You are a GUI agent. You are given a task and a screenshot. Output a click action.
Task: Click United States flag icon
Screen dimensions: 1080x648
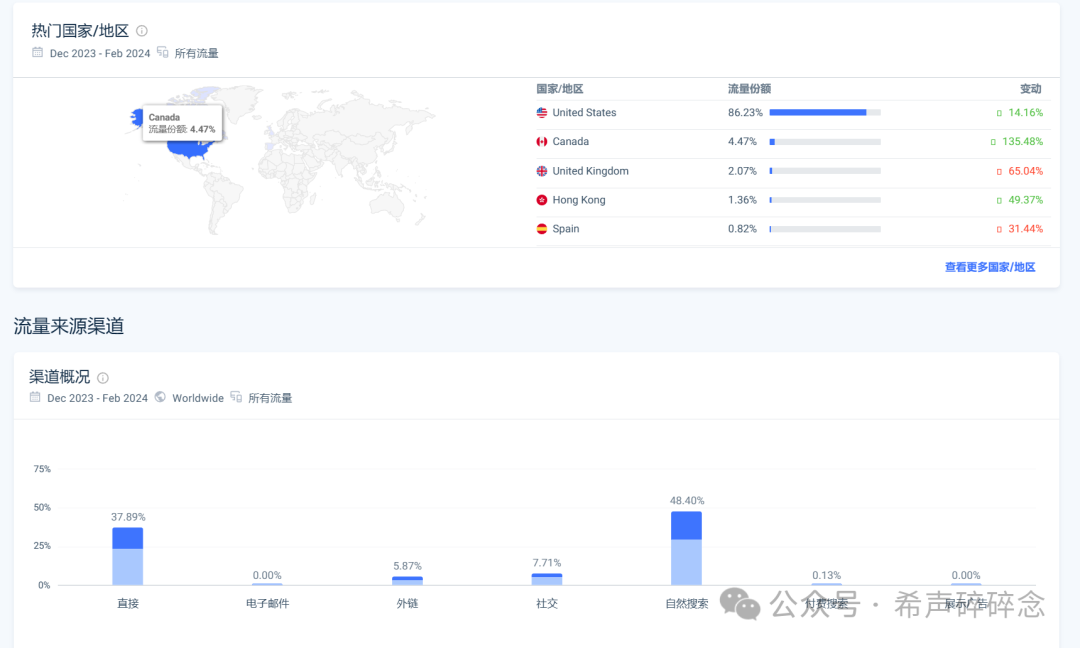coord(542,113)
